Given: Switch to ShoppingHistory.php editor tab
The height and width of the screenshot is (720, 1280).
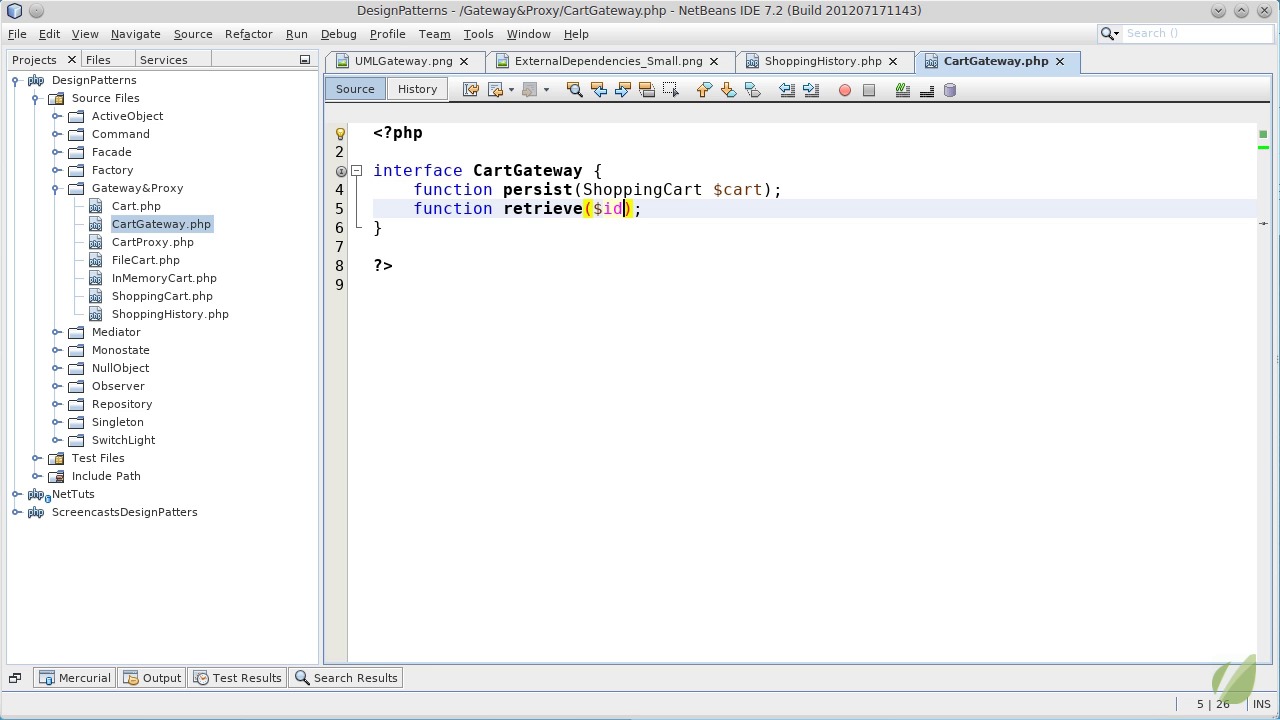Looking at the screenshot, I should [x=823, y=61].
